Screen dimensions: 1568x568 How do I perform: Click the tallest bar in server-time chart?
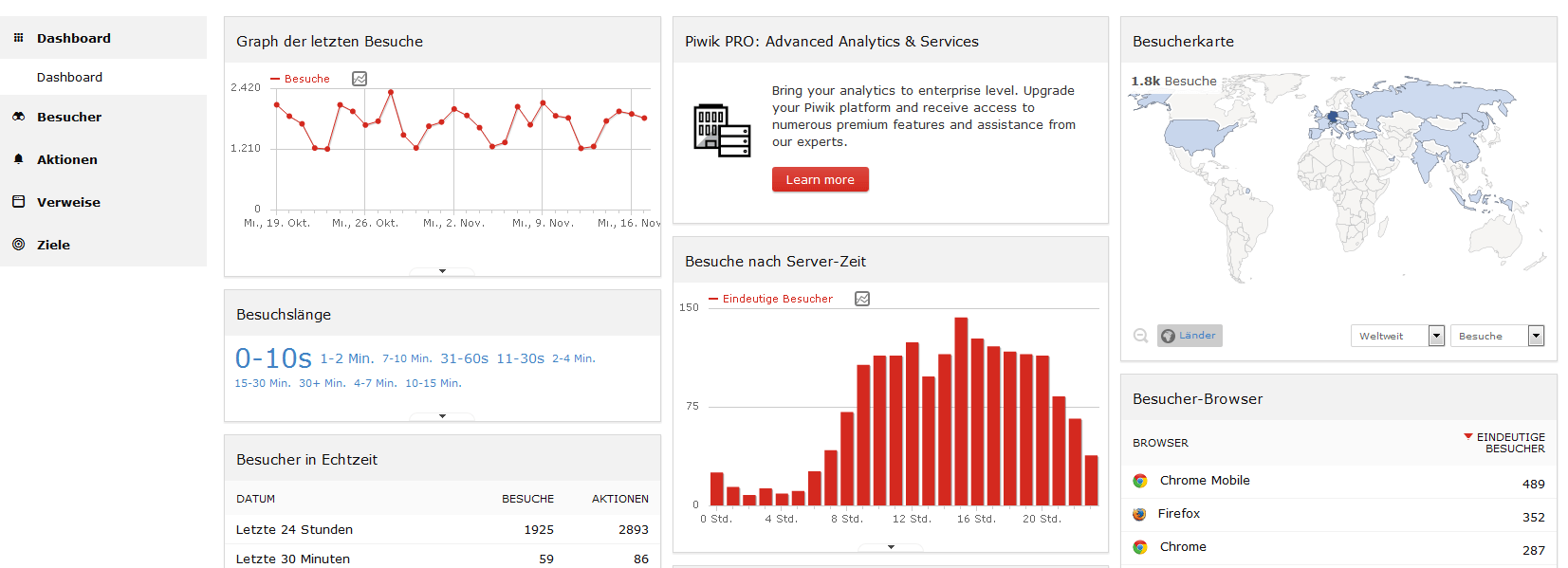[961, 412]
